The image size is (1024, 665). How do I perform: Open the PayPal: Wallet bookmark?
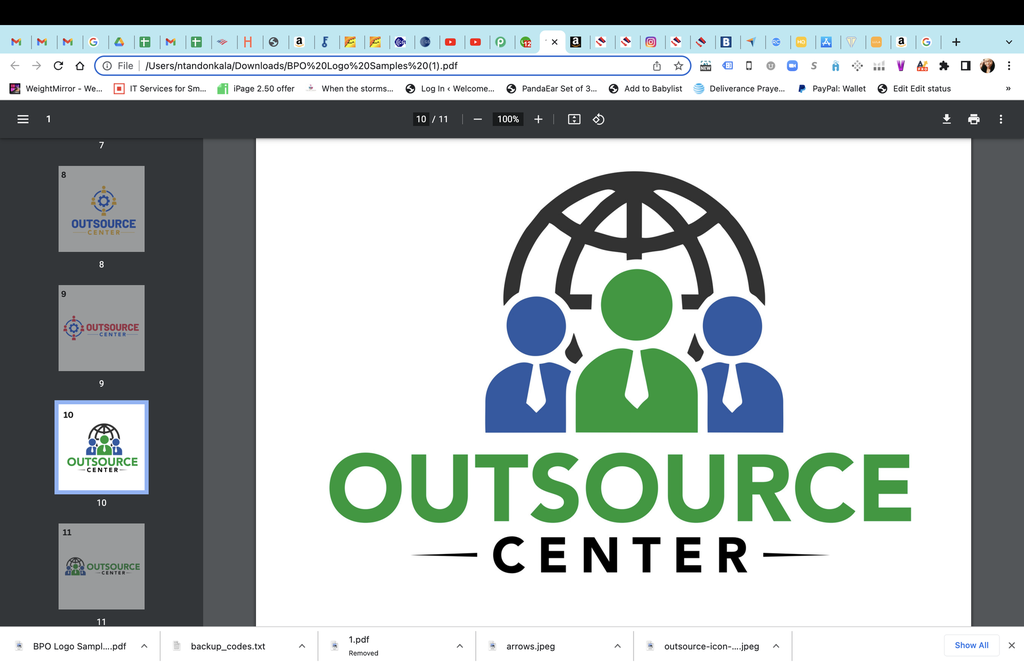832,89
